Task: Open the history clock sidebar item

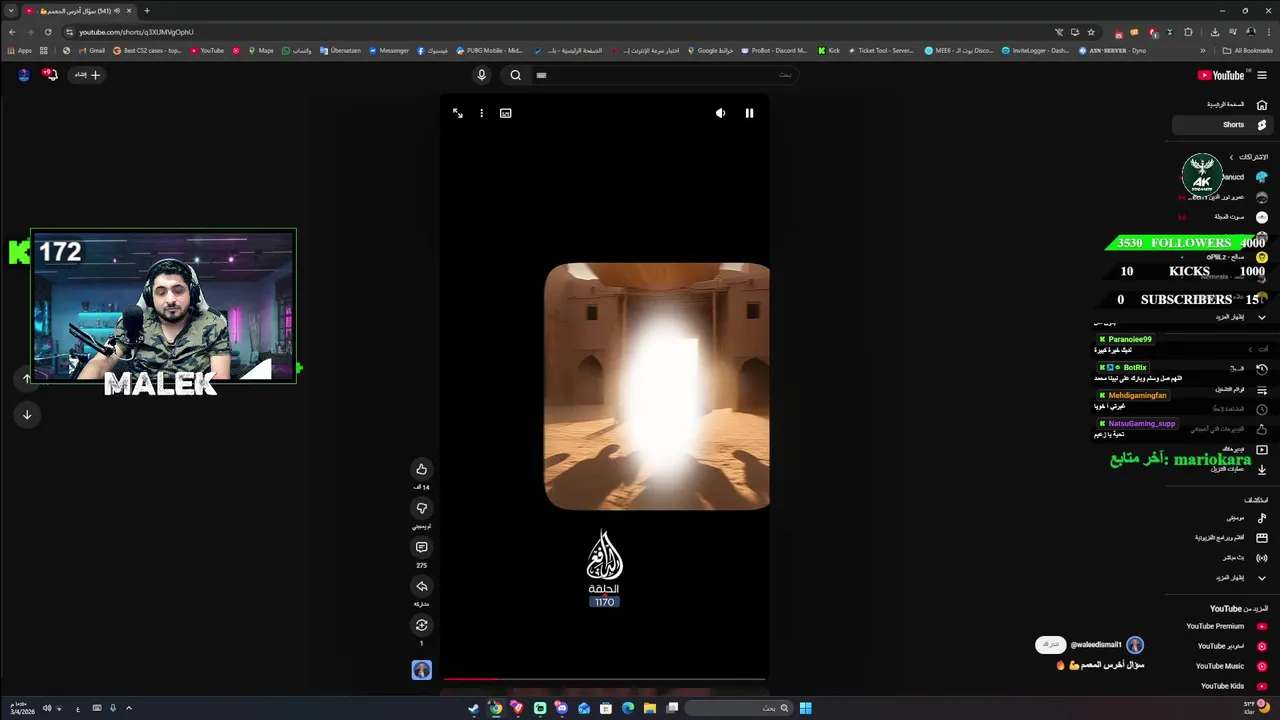Action: [1261, 369]
